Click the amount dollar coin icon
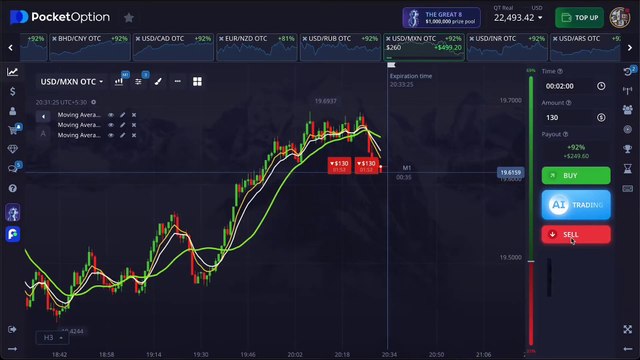 tap(601, 117)
